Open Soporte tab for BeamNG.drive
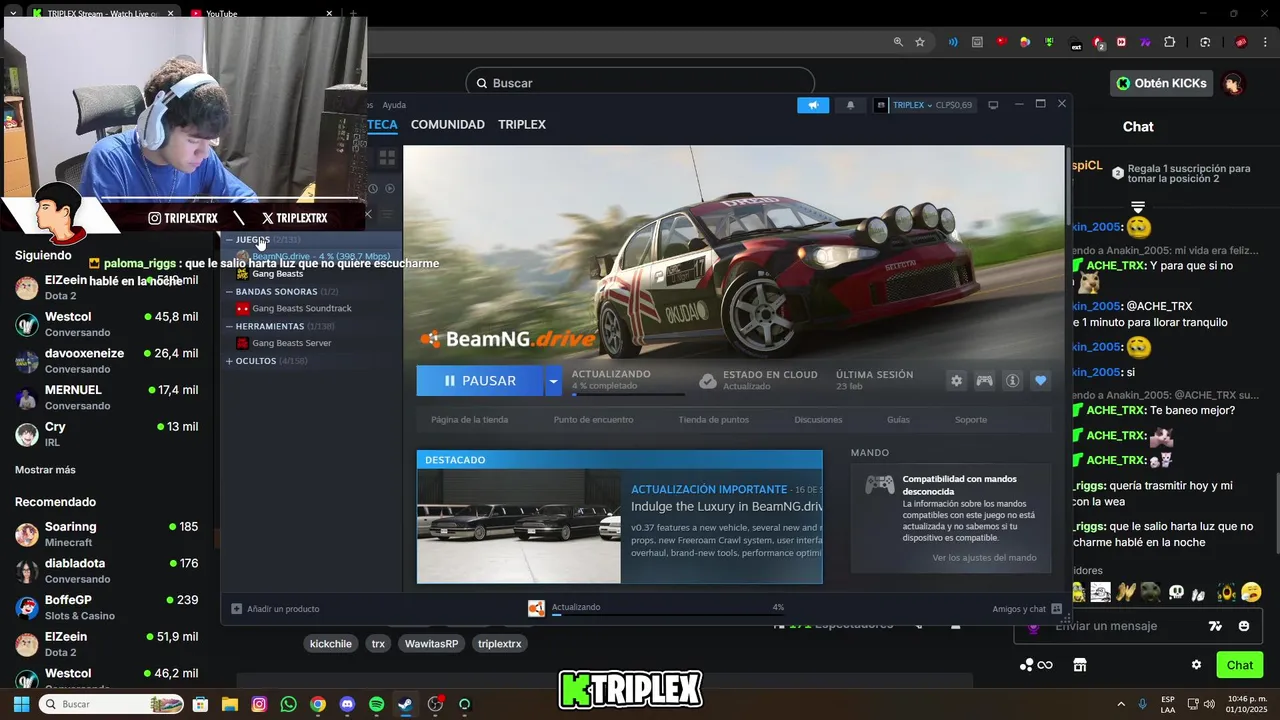 [971, 420]
